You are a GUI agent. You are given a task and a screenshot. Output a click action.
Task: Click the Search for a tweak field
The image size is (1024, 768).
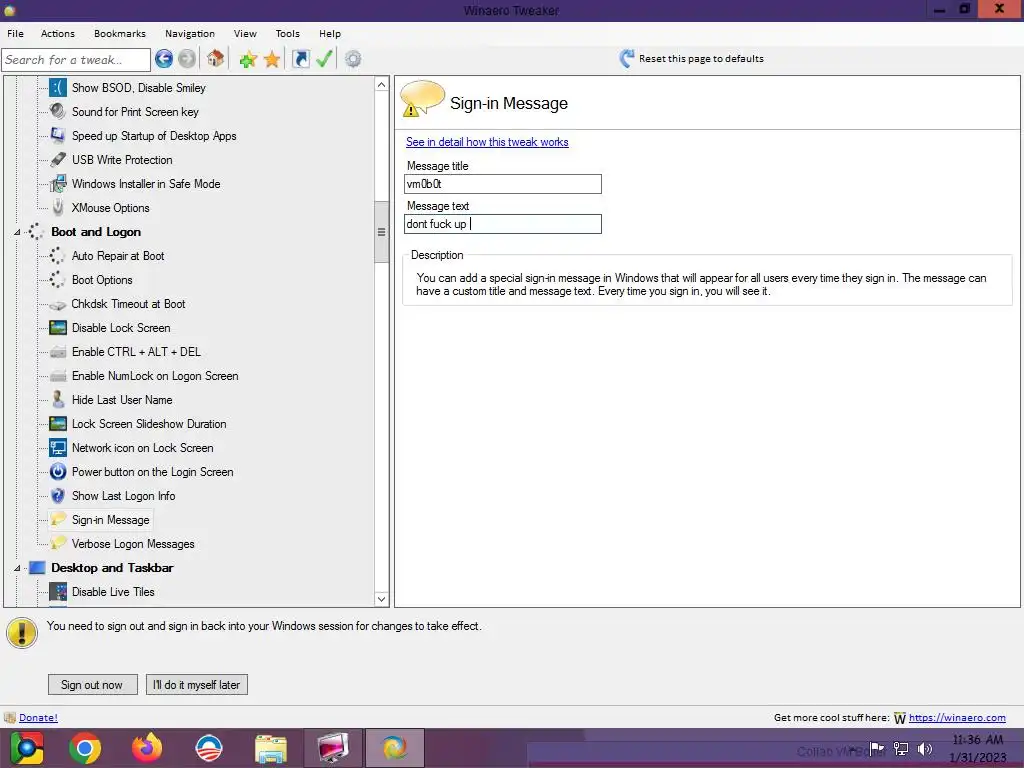click(76, 59)
